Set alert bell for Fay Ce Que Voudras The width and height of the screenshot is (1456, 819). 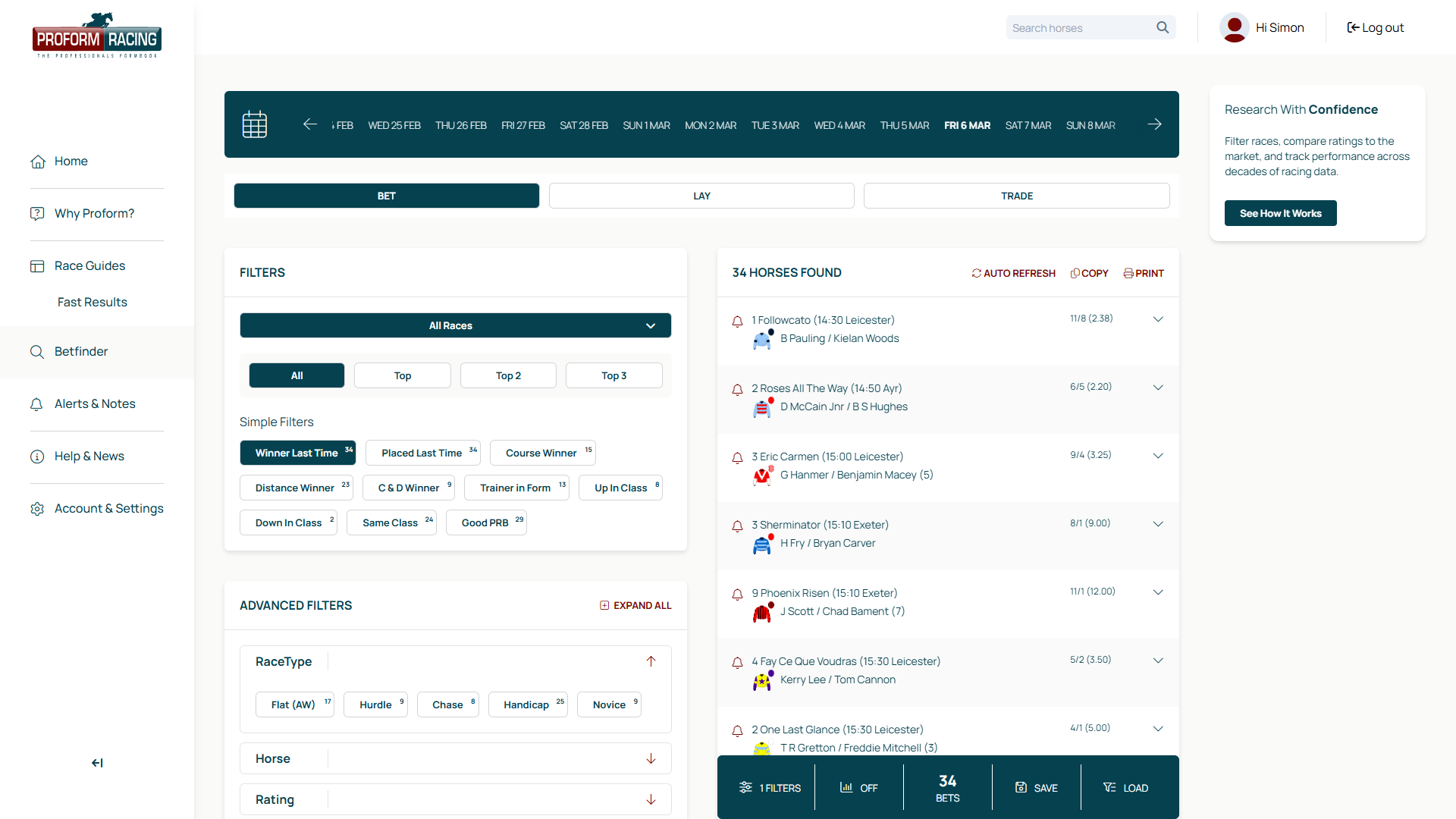(737, 663)
